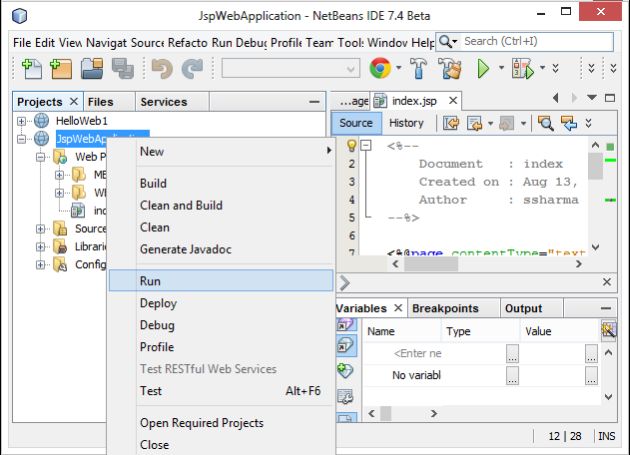The image size is (630, 455).
Task: Click the green Run Project icon
Action: click(x=483, y=68)
